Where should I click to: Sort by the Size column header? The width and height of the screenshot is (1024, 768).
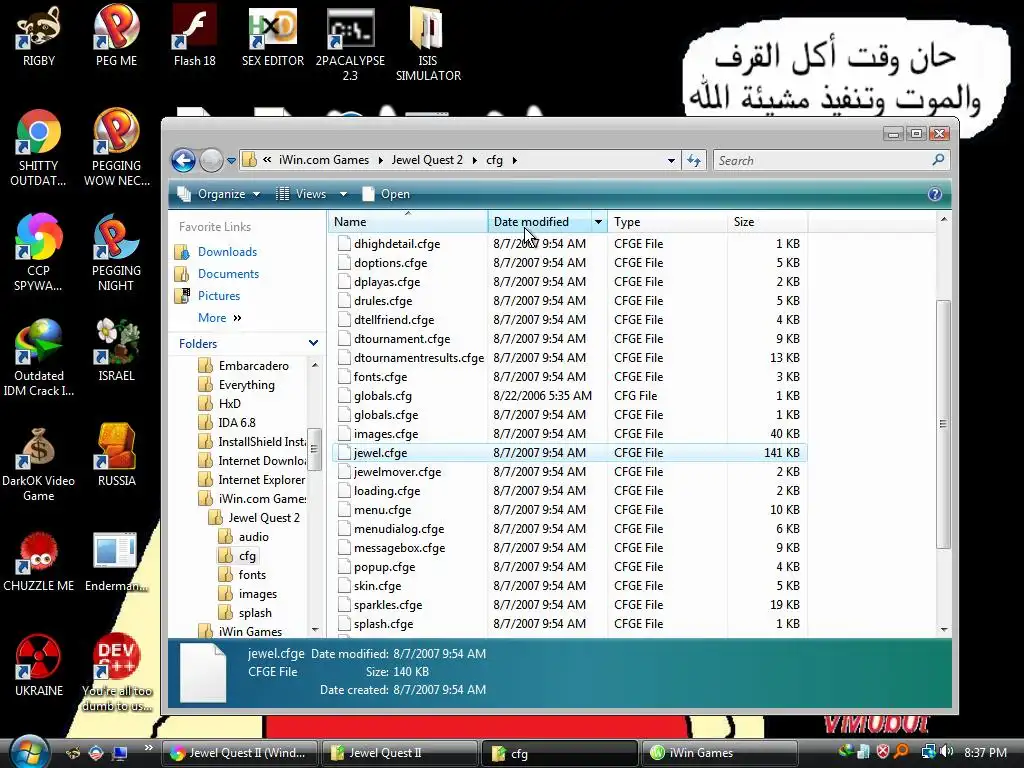[x=767, y=222]
